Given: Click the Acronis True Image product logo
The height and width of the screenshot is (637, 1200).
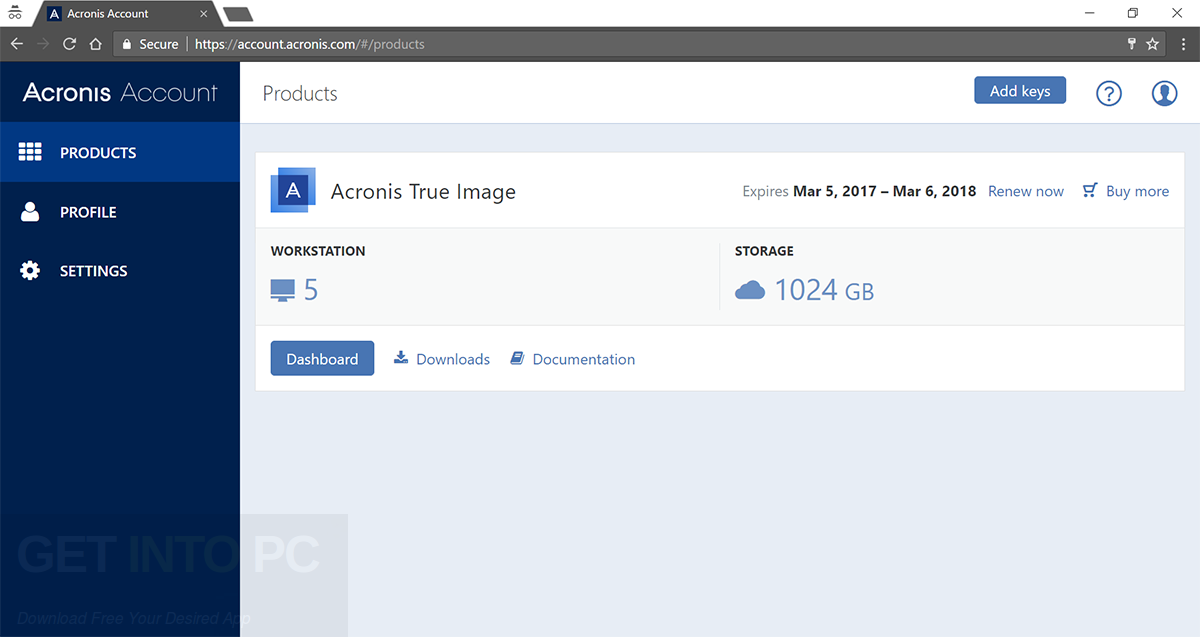Looking at the screenshot, I should click(x=293, y=190).
